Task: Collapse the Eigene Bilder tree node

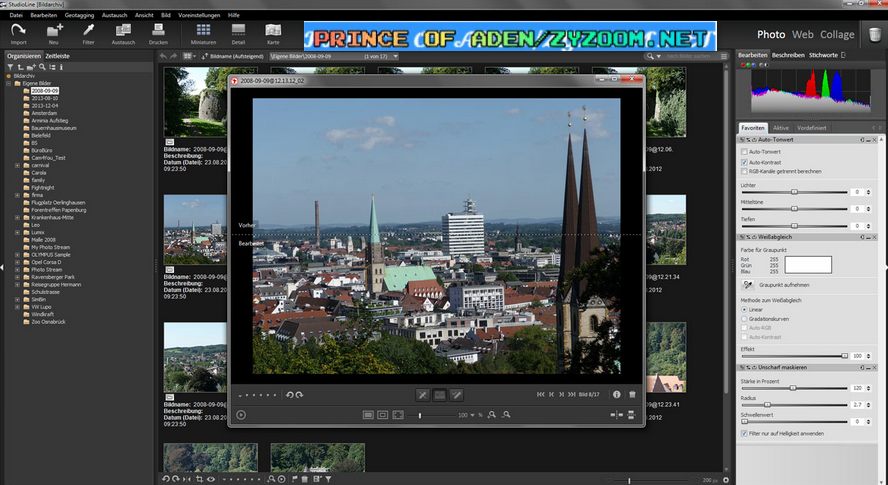Action: (x=8, y=83)
